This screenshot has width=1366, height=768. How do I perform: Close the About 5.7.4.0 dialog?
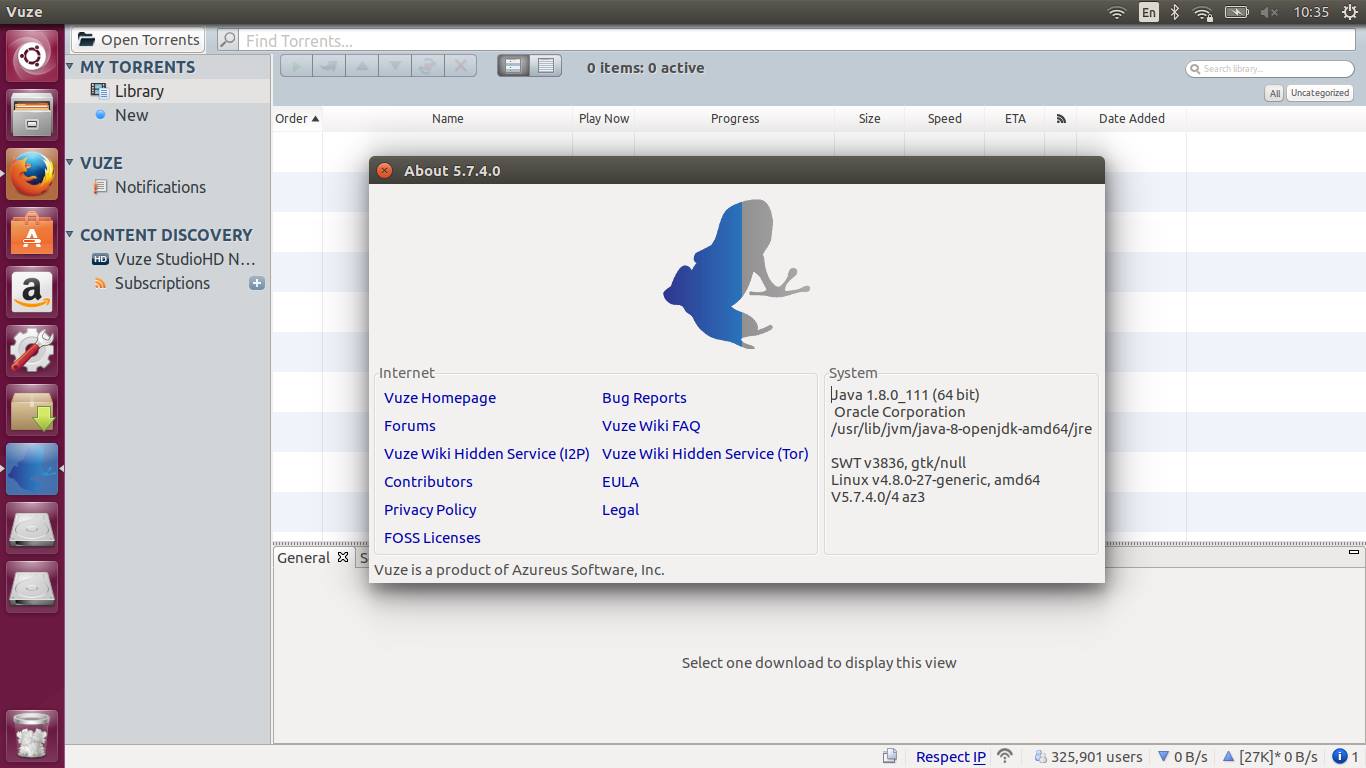(384, 171)
